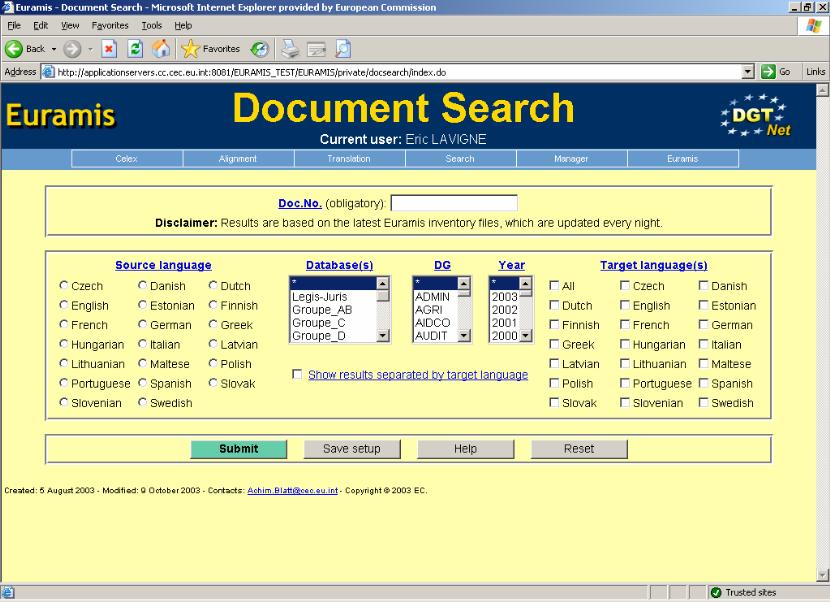Open the View menu

pos(70,25)
